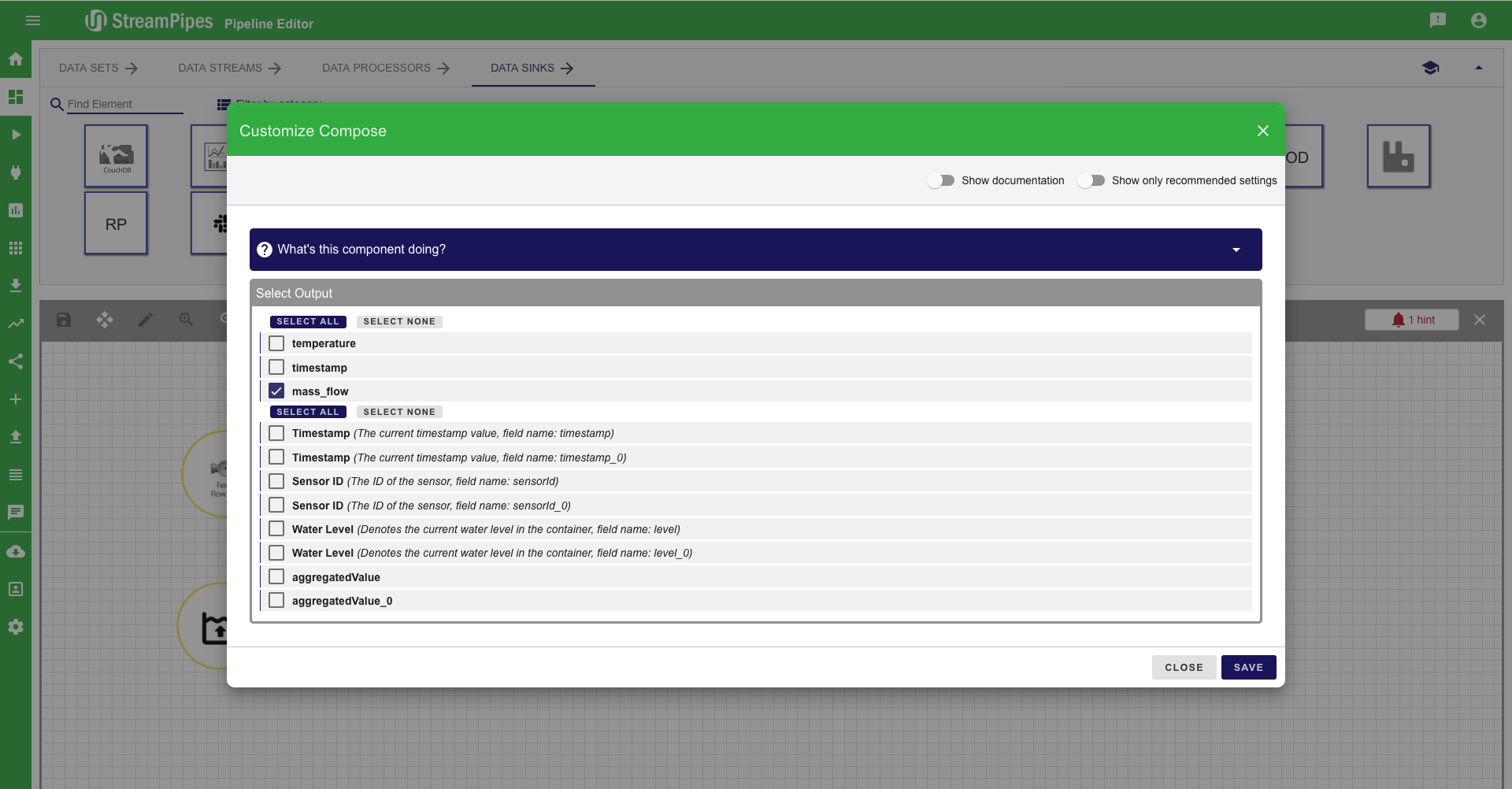Toggle Show documentation switch
This screenshot has height=789, width=1512.
941,180
